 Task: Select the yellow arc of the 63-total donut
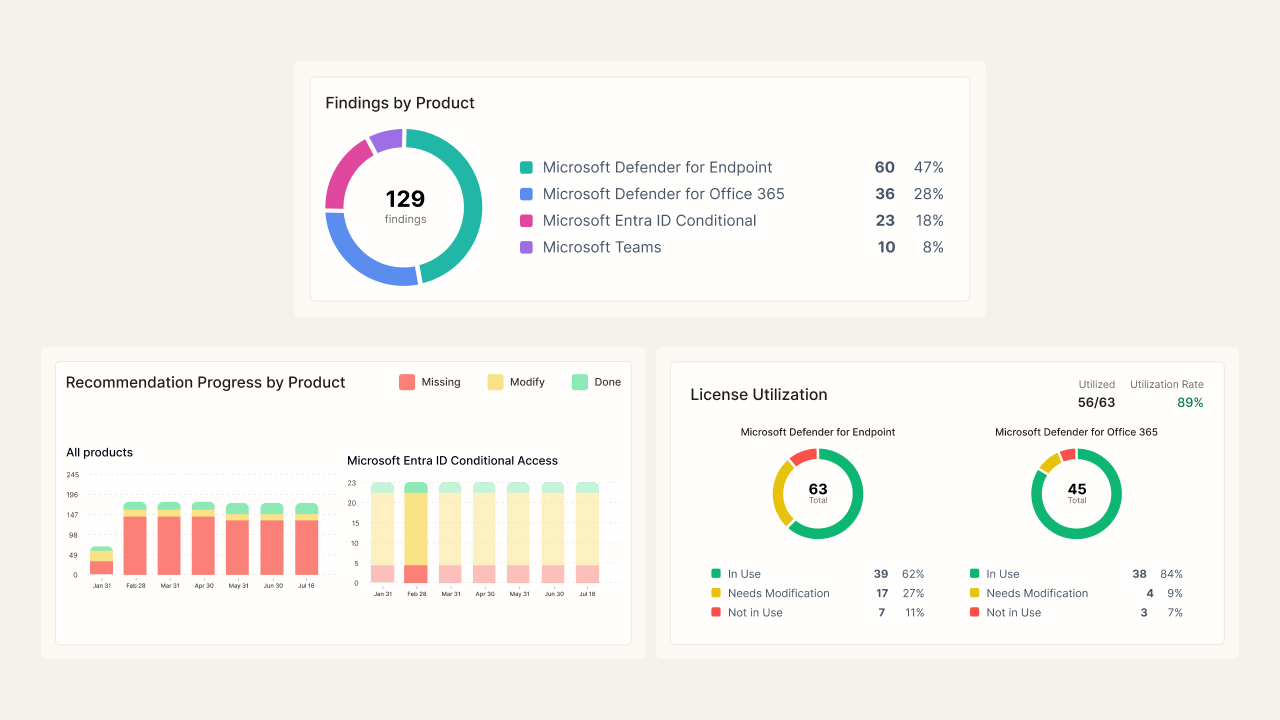coord(781,493)
